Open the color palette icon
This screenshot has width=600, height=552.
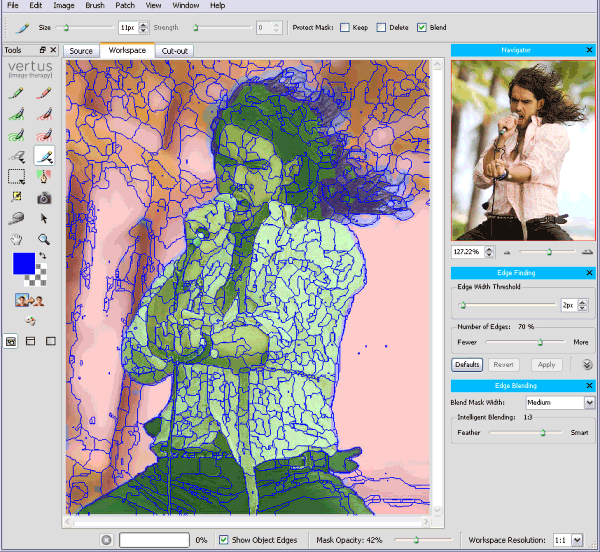click(29, 320)
